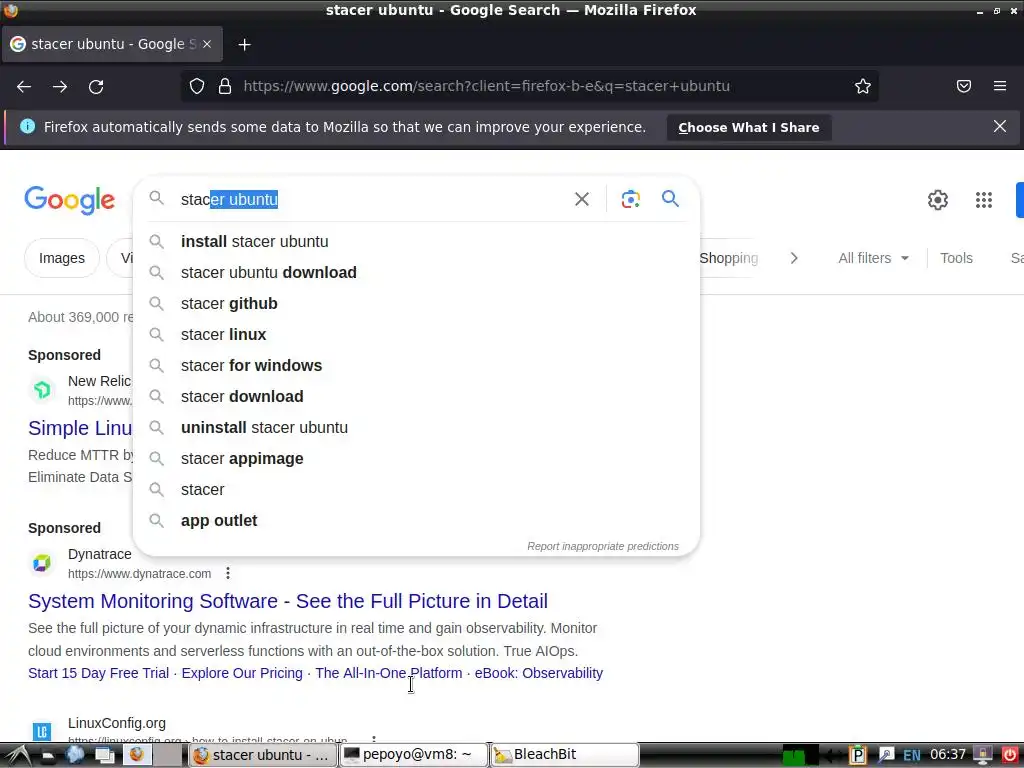The height and width of the screenshot is (768, 1024).
Task: Click the show desktop windows icon in taskbar
Action: [x=104, y=755]
